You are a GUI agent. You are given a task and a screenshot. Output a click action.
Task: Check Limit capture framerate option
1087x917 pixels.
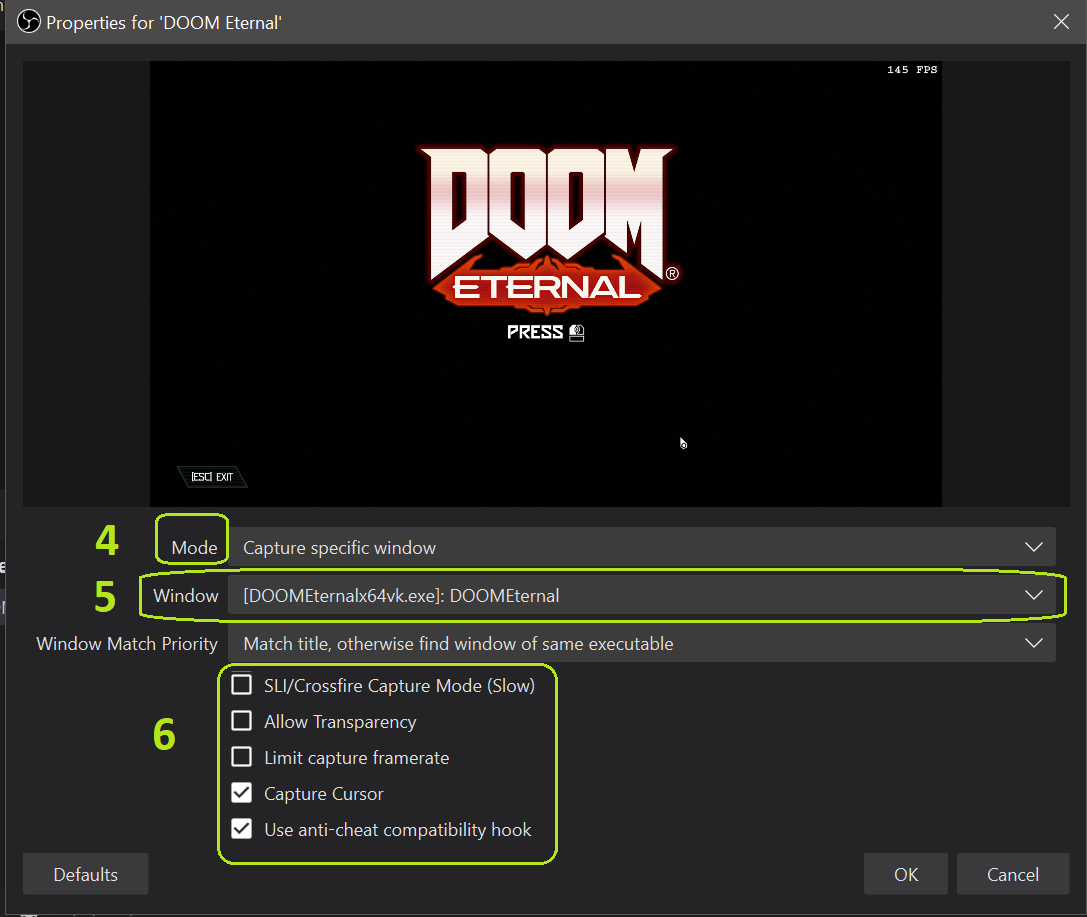(241, 757)
